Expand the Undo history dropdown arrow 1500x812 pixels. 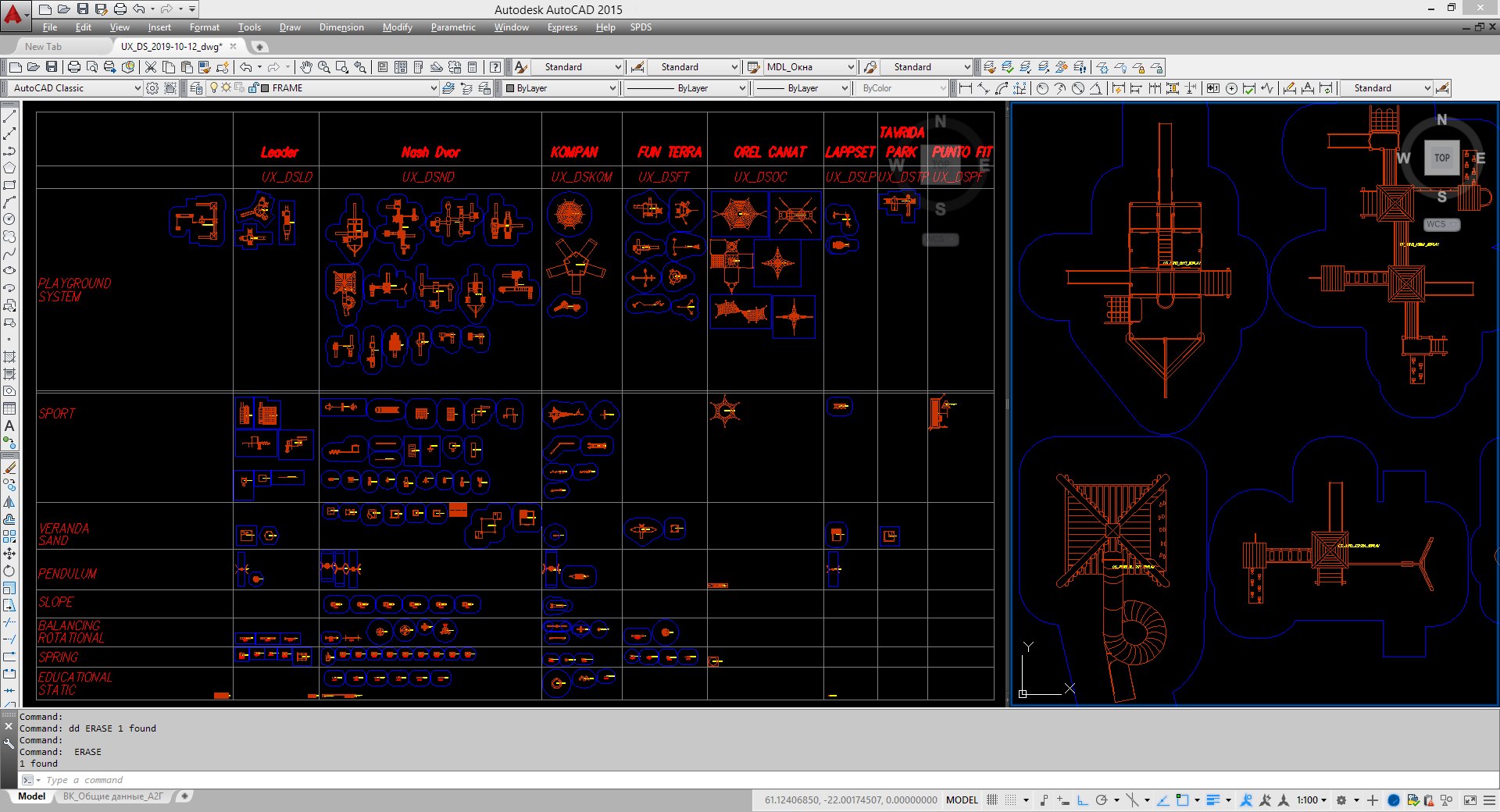click(152, 9)
